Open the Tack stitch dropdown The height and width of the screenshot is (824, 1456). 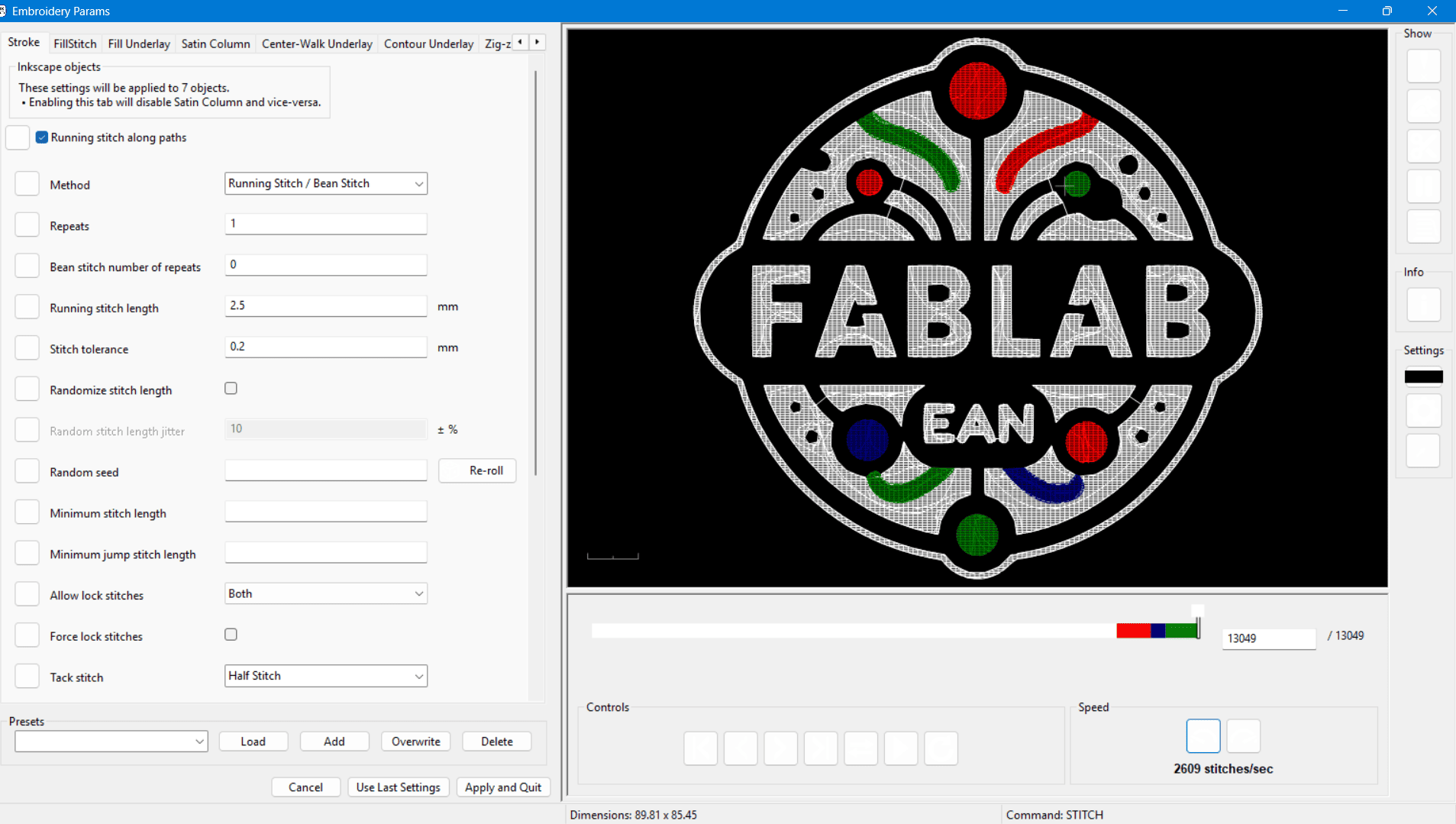pyautogui.click(x=326, y=676)
